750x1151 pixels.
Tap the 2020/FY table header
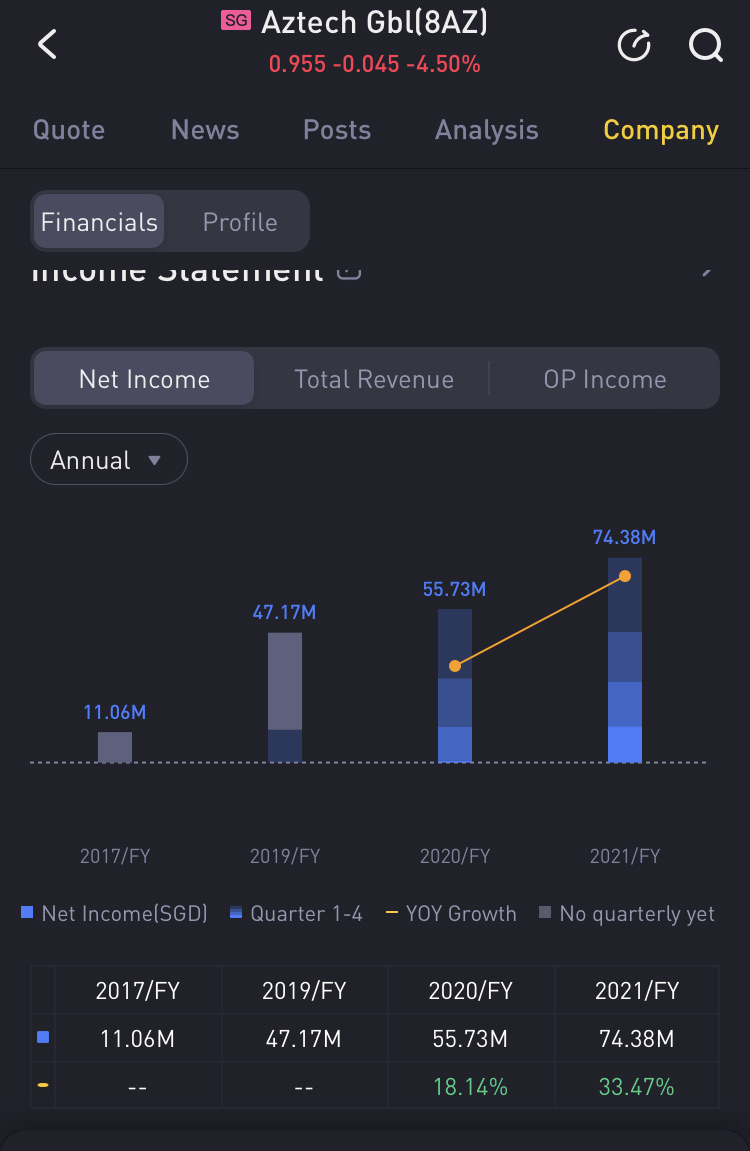coord(470,990)
